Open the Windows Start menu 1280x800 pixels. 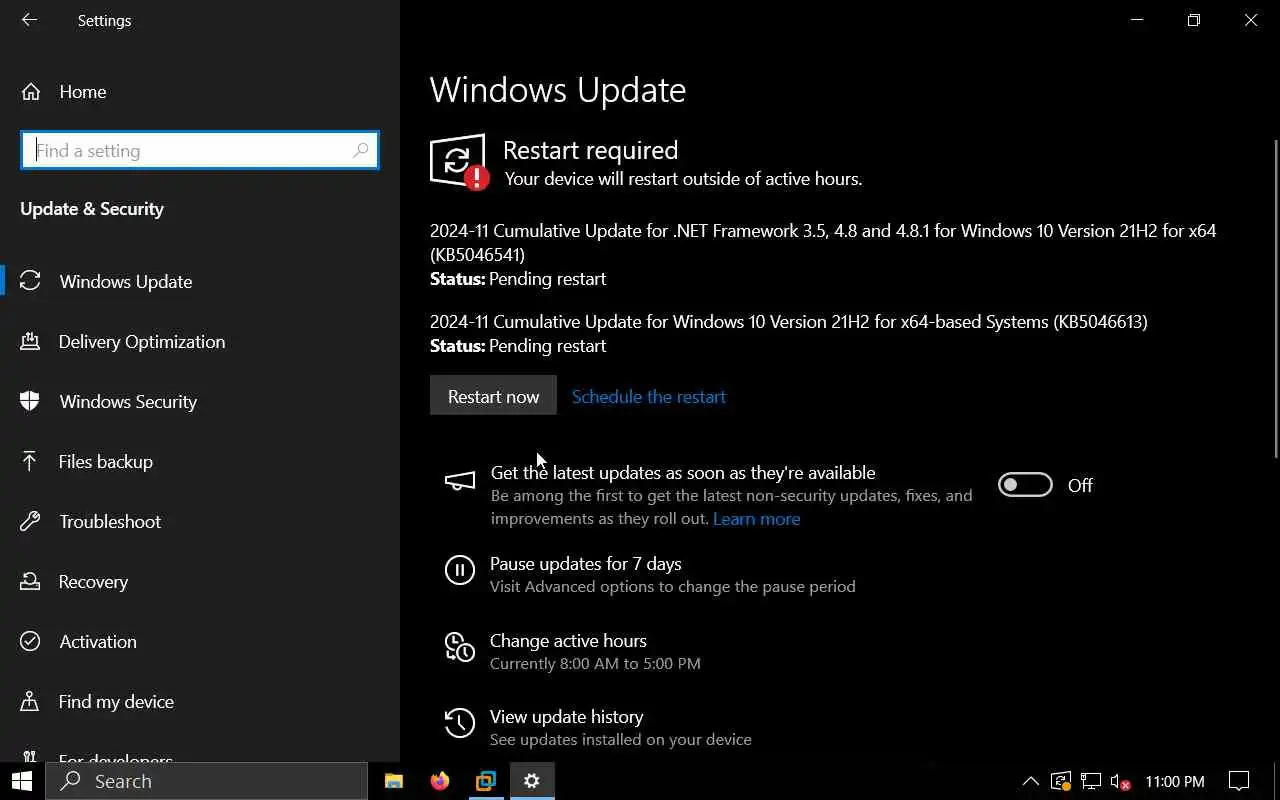point(22,781)
